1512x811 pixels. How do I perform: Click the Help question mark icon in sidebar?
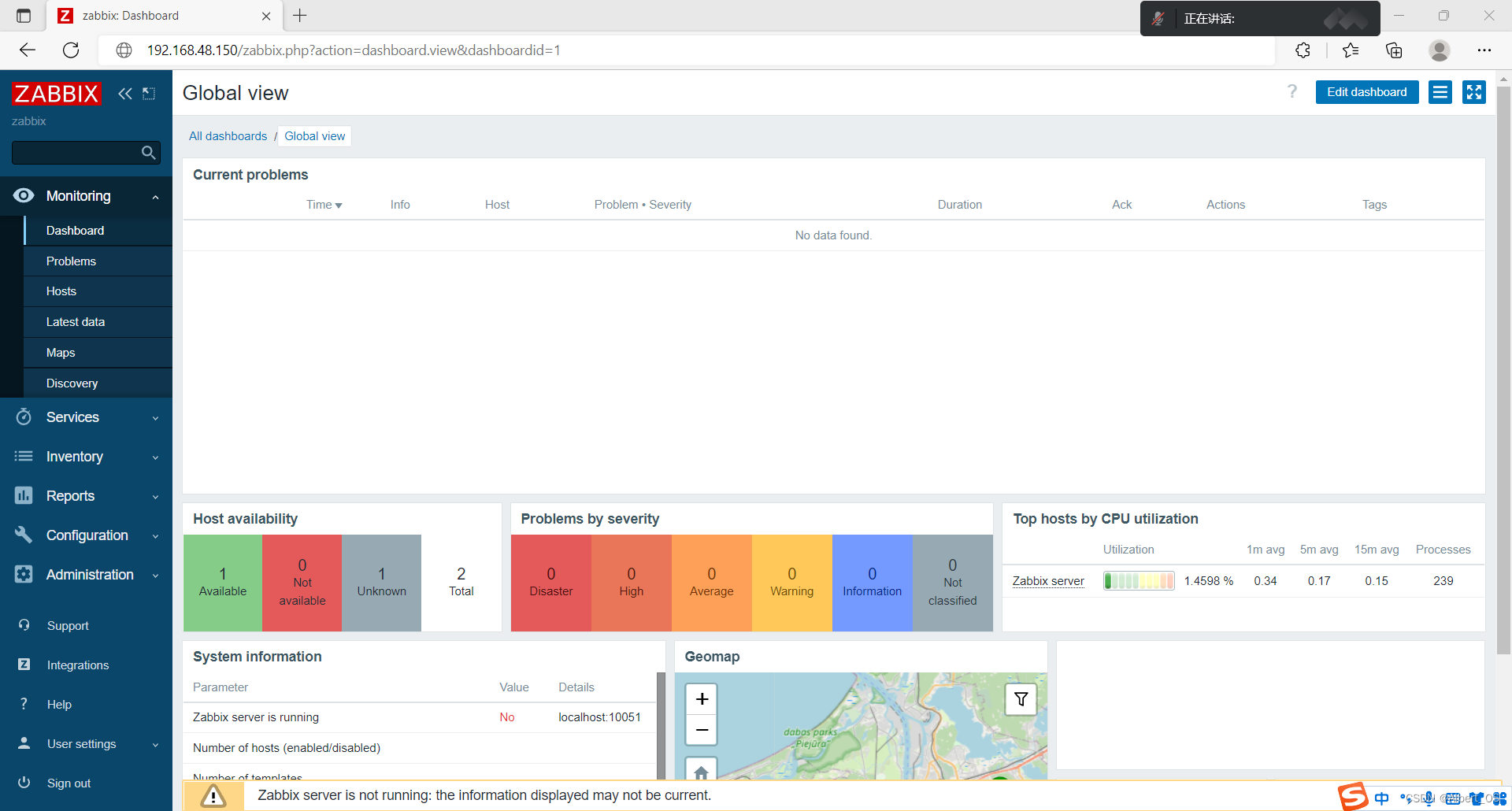tap(24, 704)
